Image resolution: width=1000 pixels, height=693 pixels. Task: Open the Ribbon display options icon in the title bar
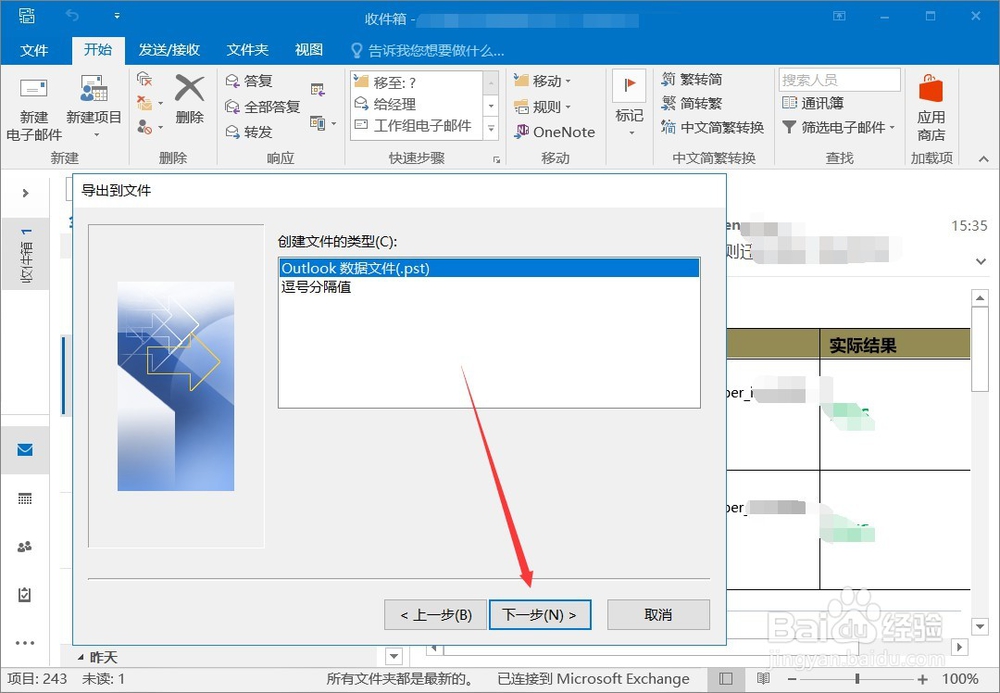coord(839,16)
